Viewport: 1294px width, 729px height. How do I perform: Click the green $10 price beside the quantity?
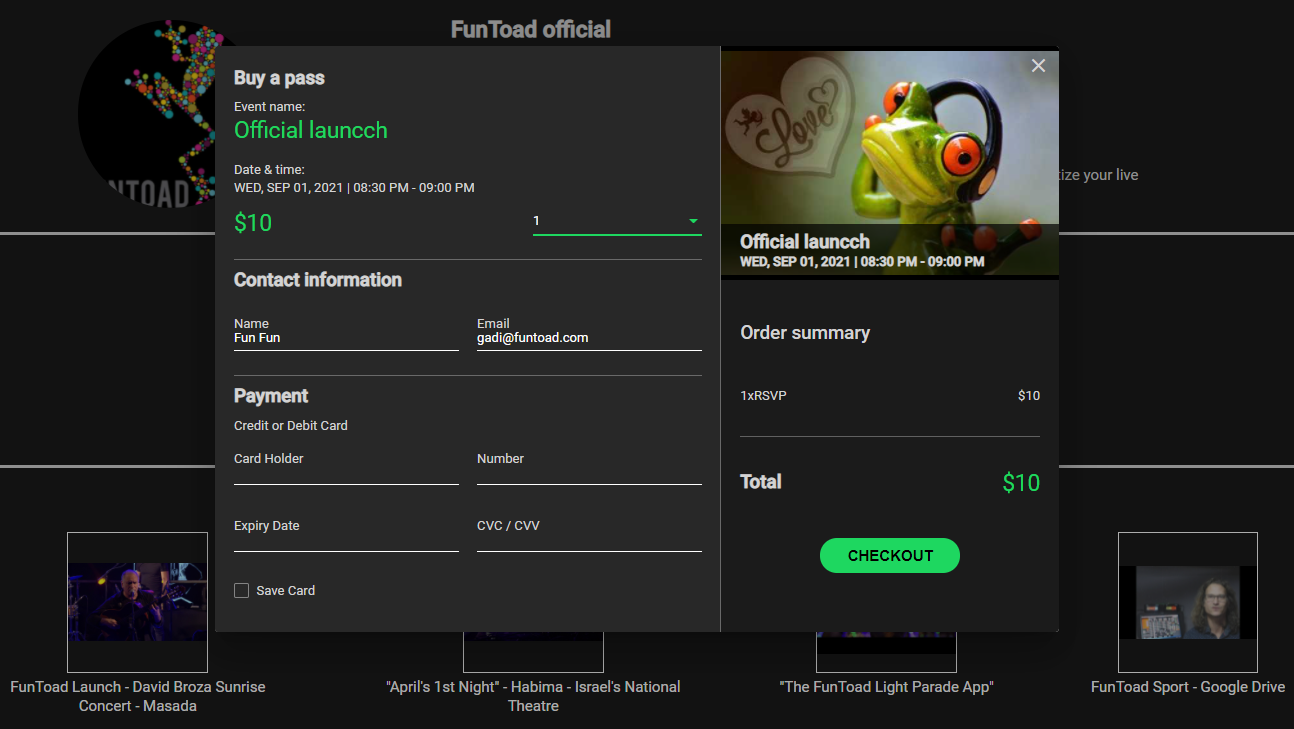(x=253, y=223)
